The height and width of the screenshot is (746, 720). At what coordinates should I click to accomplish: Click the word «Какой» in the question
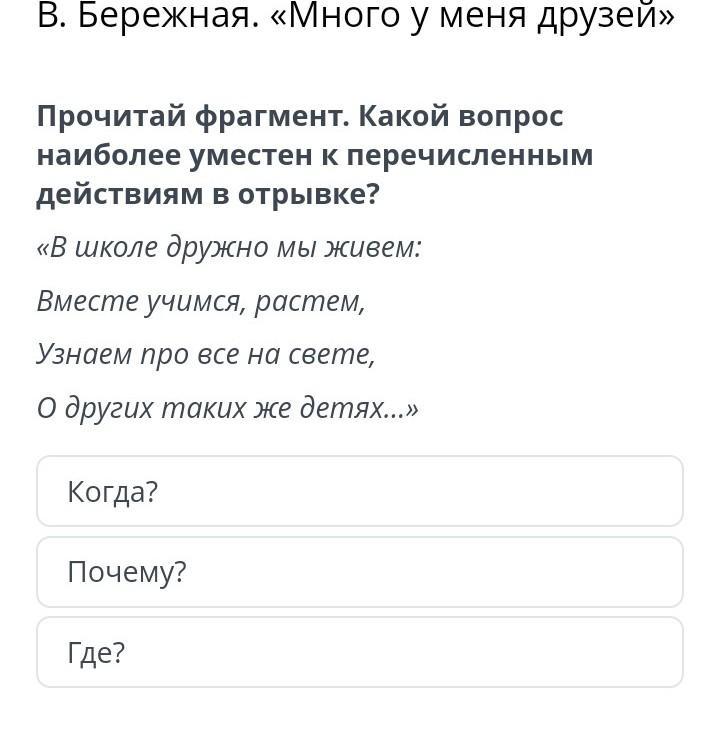point(404,116)
